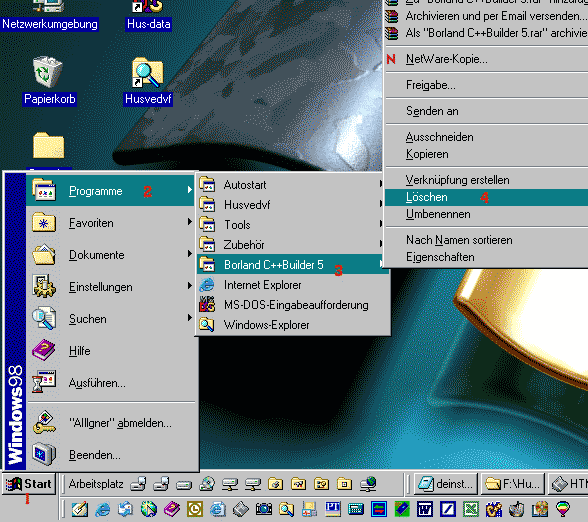Viewport: 588px width, 522px height.
Task: Open the clock icon in quick launch
Action: coord(195,509)
